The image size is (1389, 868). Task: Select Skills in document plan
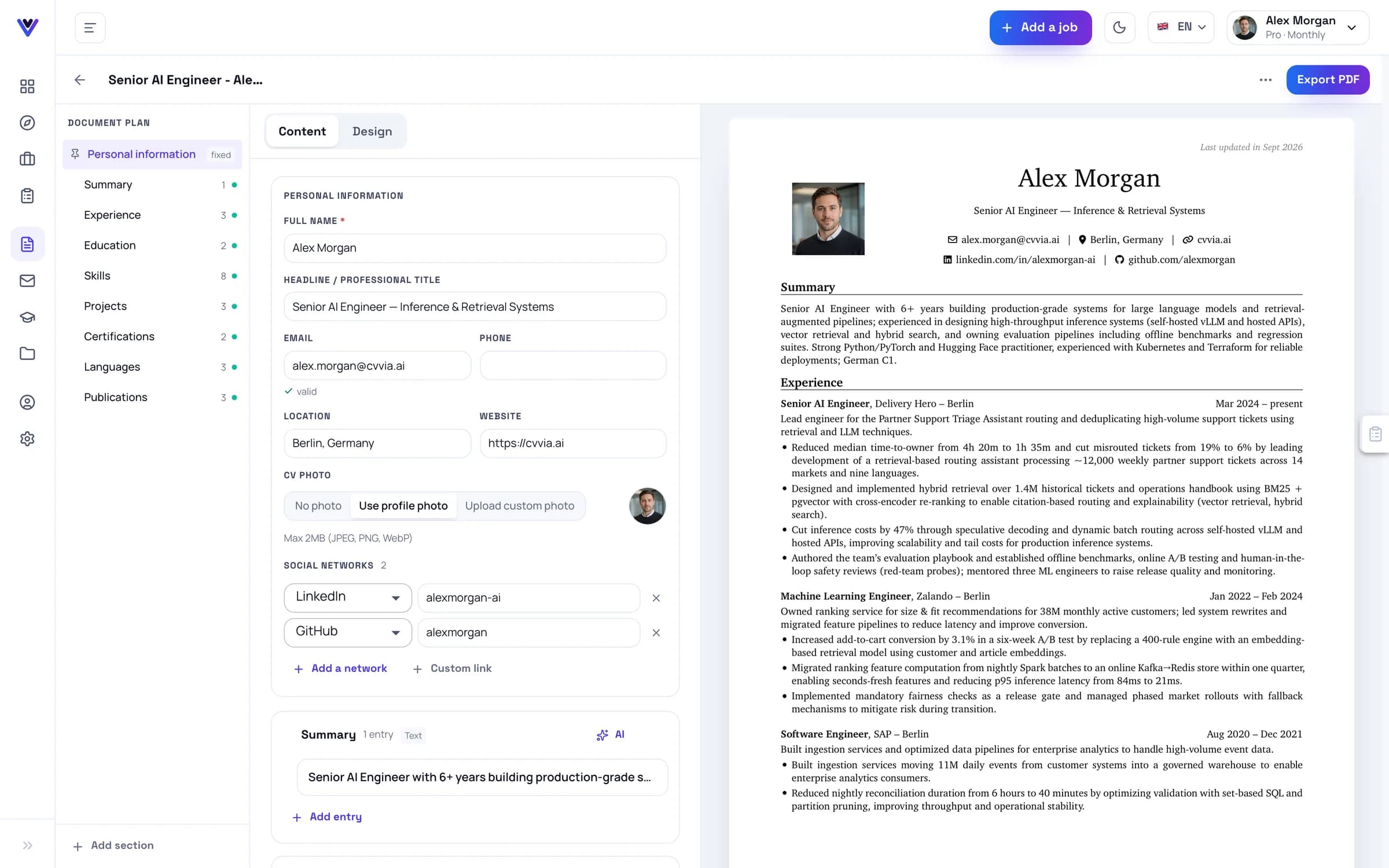point(152,276)
